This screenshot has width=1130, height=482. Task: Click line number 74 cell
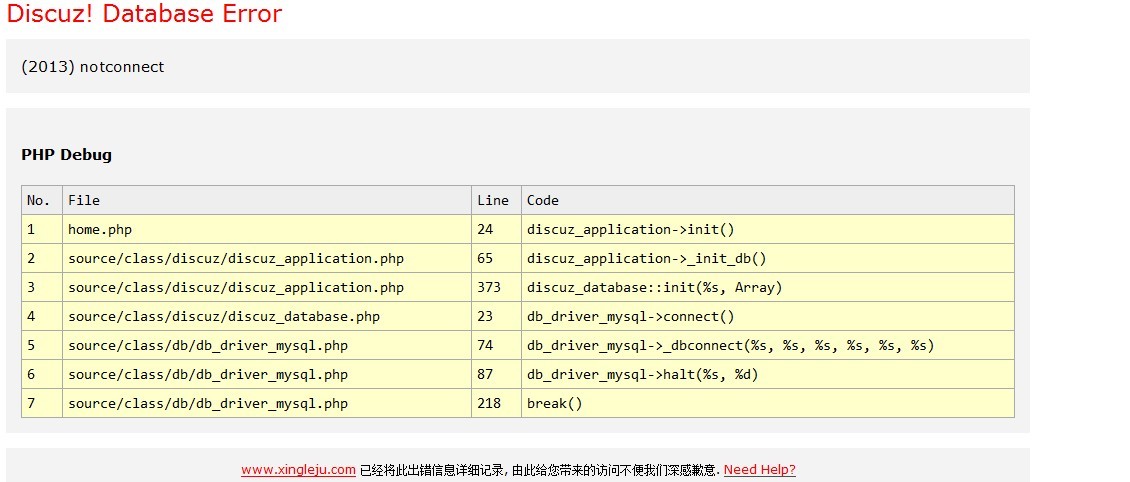(496, 345)
